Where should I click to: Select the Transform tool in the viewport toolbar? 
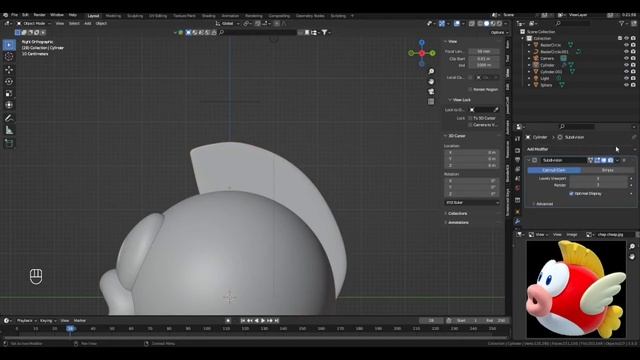(9, 105)
